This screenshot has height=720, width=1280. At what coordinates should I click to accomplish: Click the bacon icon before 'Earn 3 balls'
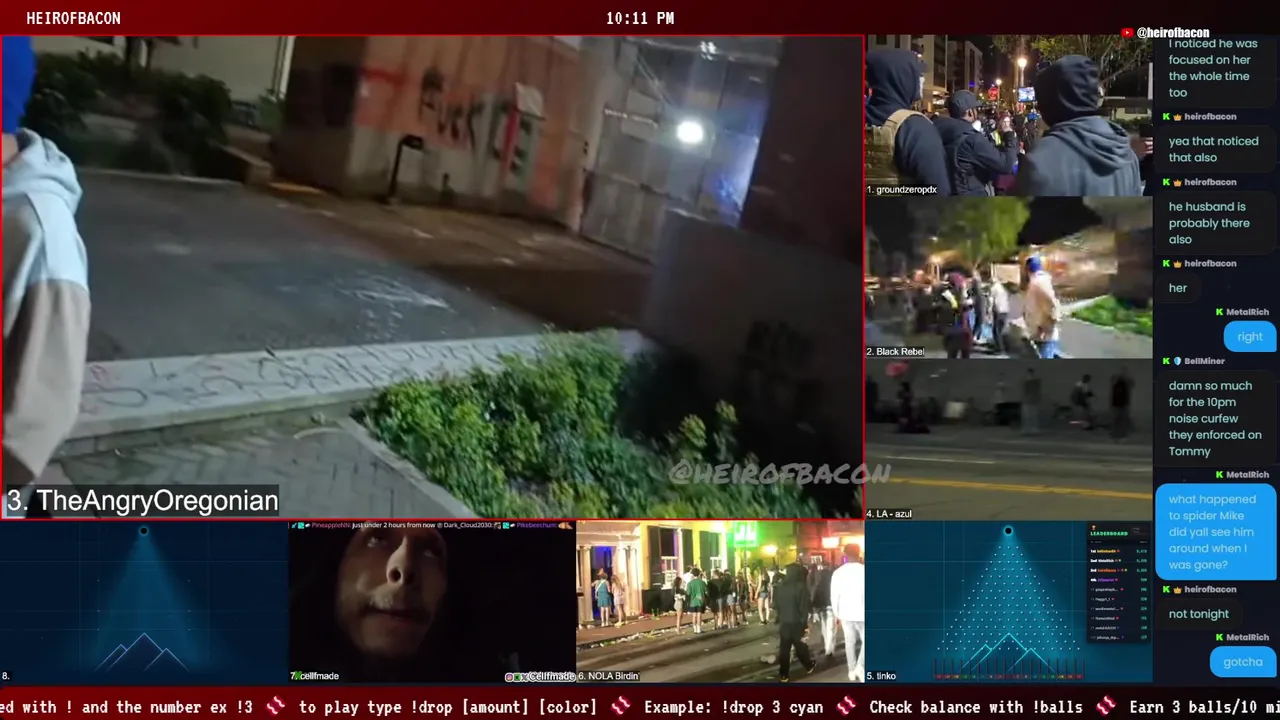point(1106,707)
